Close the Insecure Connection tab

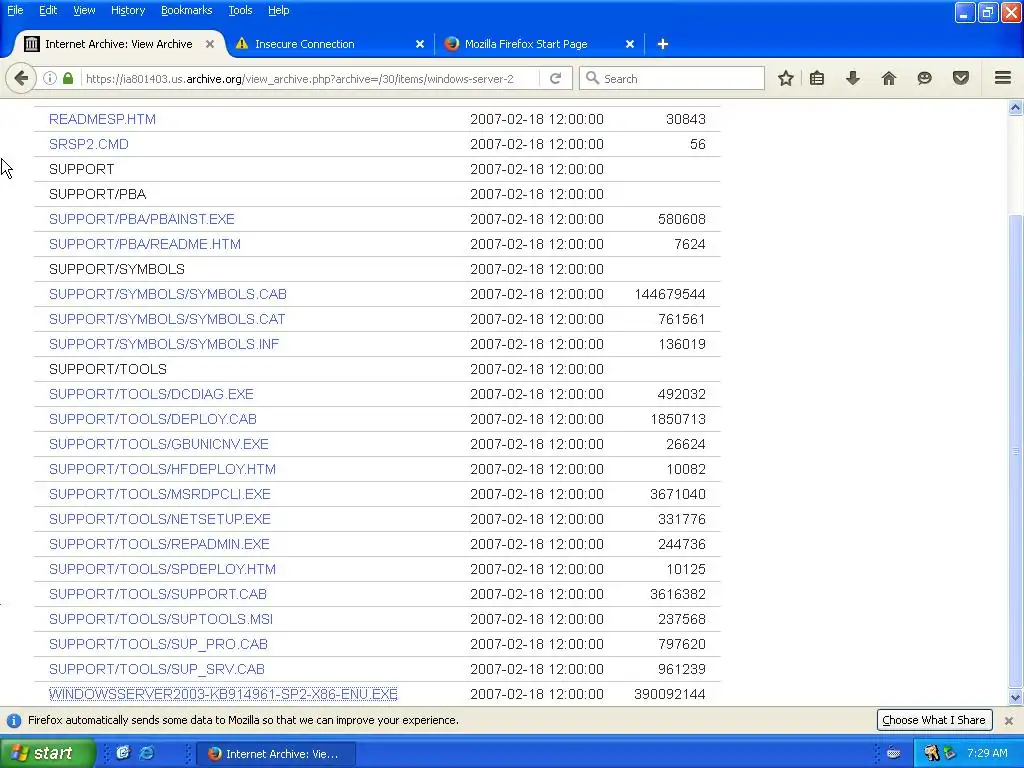pyautogui.click(x=420, y=44)
